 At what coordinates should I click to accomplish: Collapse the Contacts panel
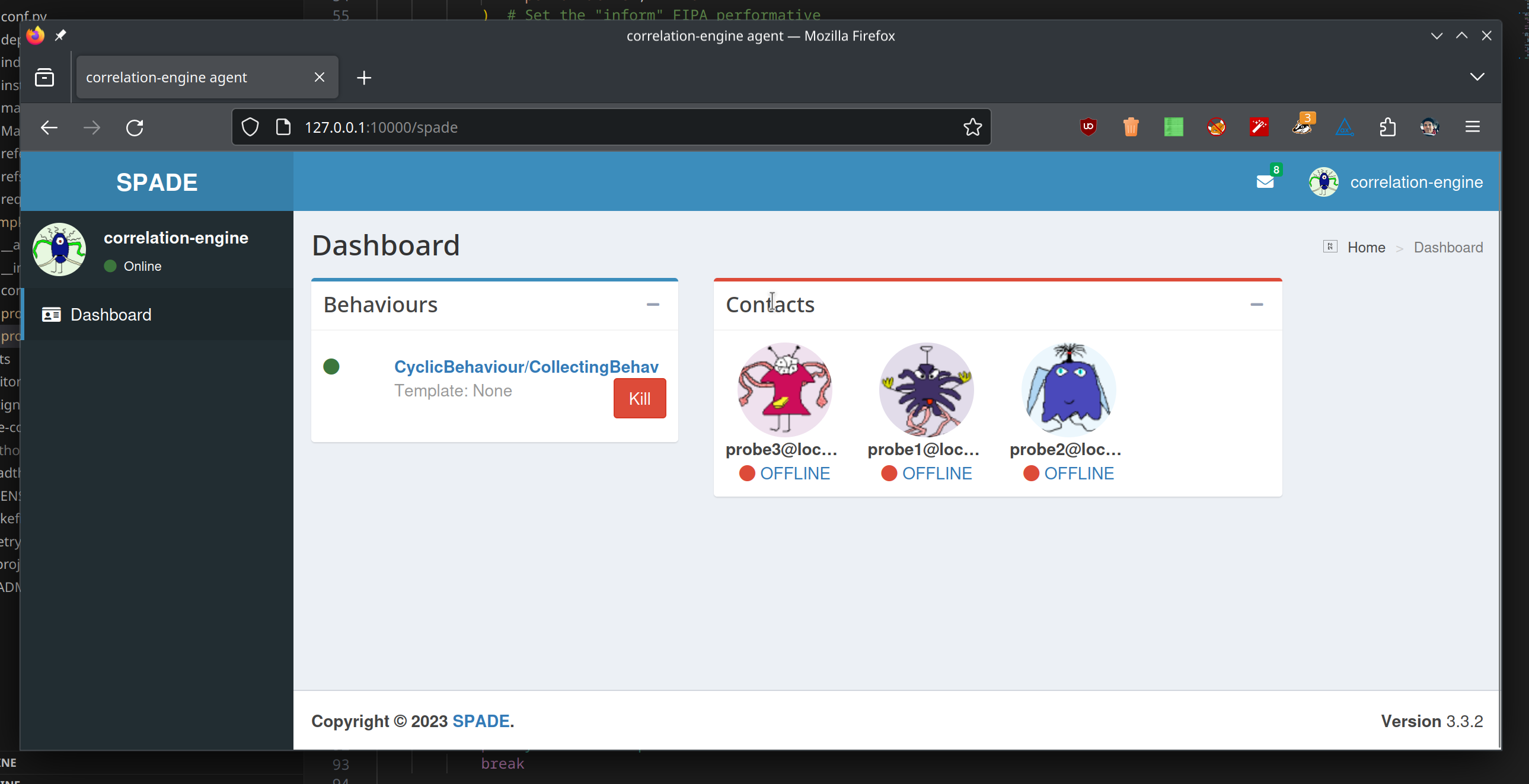[1256, 305]
